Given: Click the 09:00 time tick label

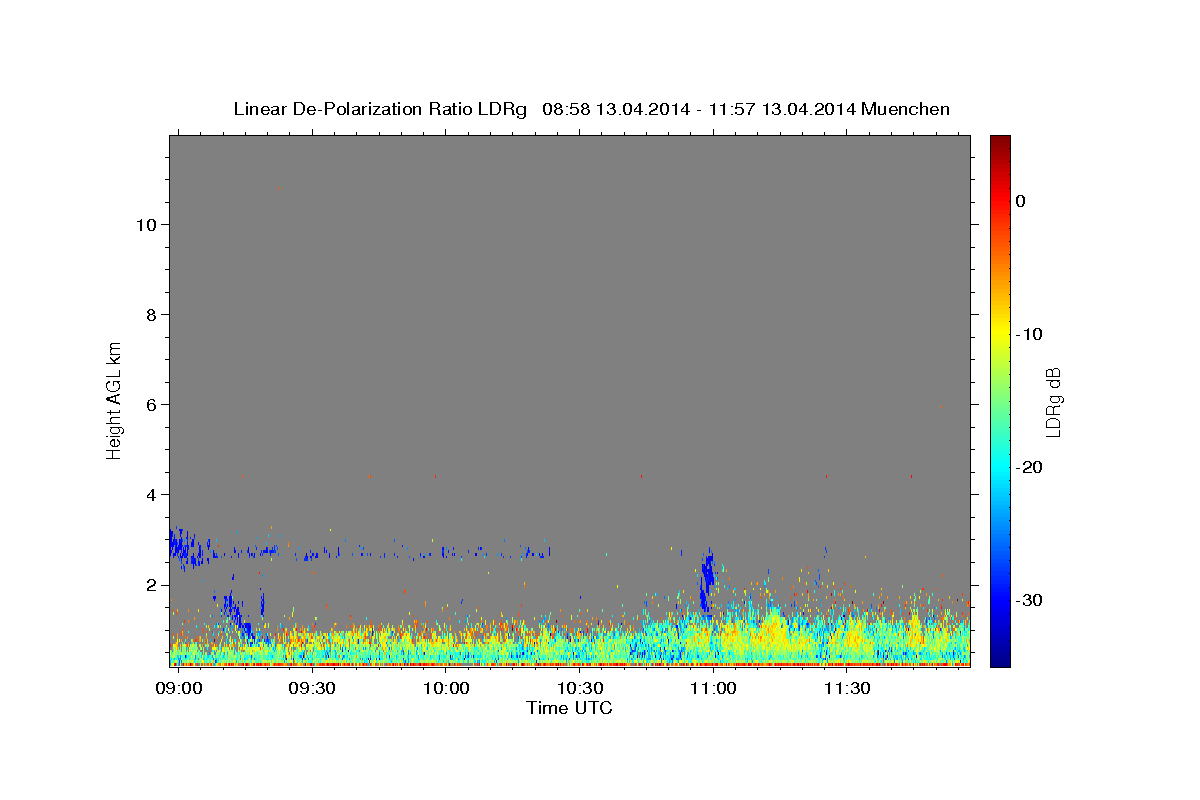Looking at the screenshot, I should (179, 689).
